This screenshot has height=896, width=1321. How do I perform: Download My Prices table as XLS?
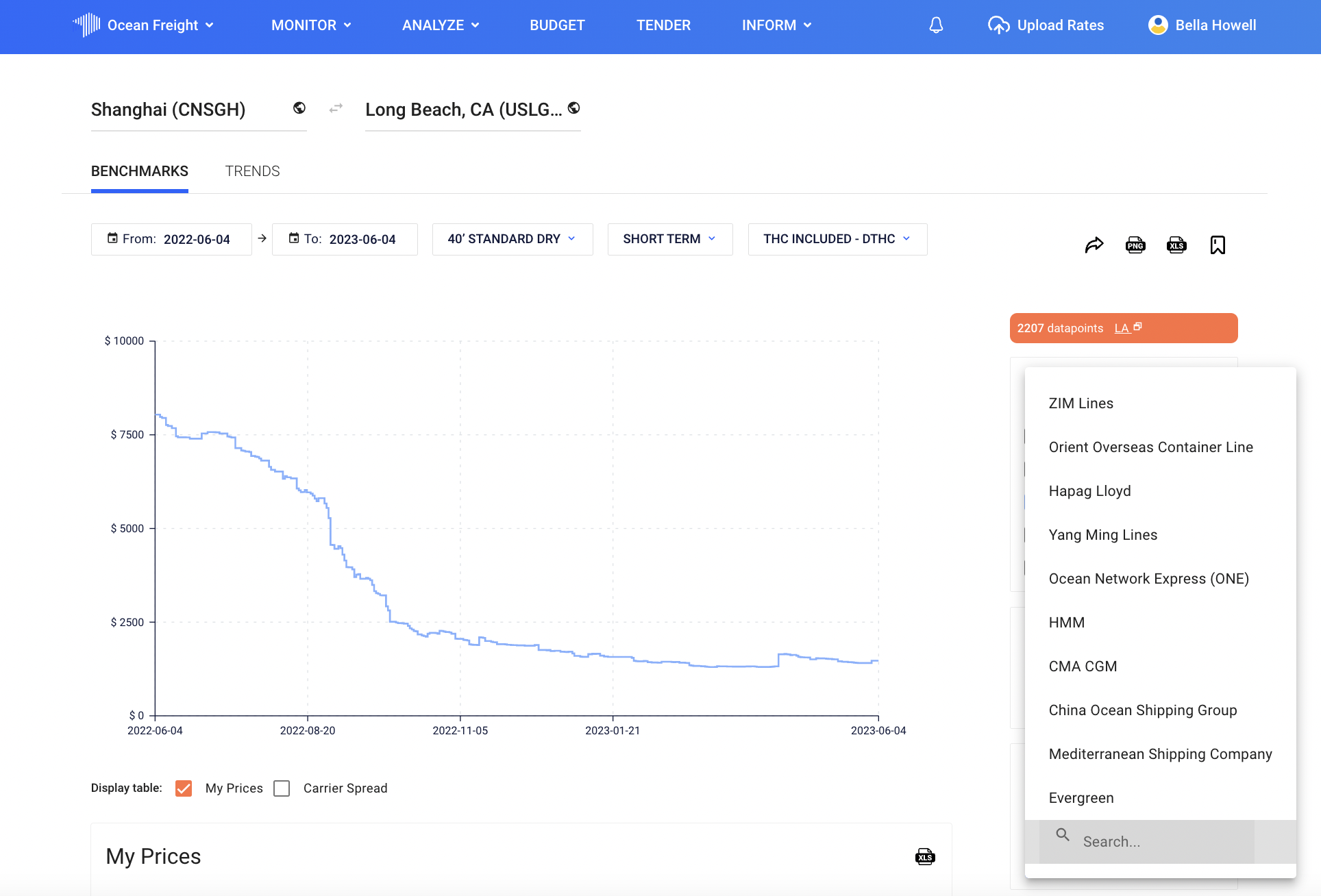[925, 857]
